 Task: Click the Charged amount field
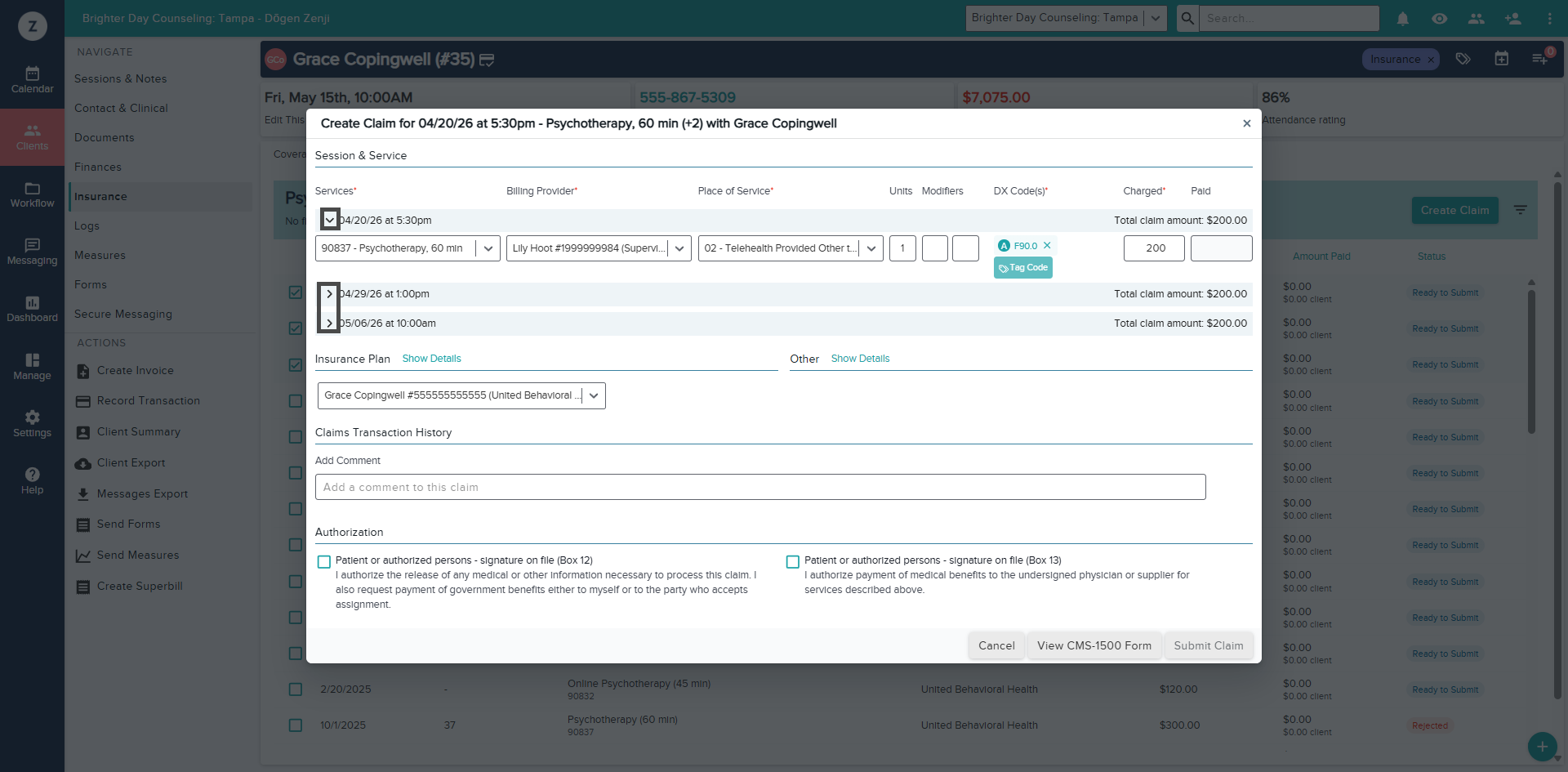[x=1154, y=248]
